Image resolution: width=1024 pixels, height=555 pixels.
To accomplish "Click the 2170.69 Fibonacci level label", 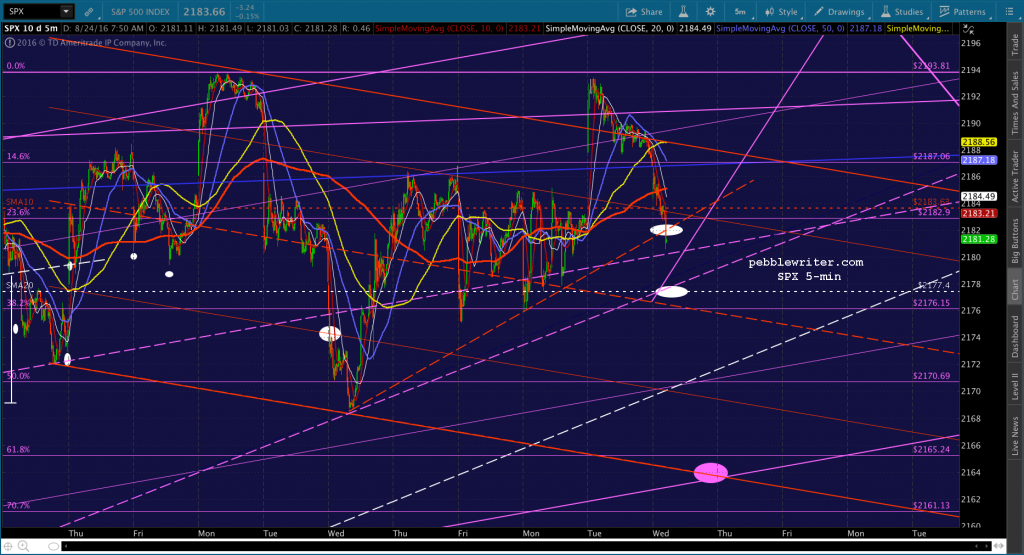I will tap(931, 376).
